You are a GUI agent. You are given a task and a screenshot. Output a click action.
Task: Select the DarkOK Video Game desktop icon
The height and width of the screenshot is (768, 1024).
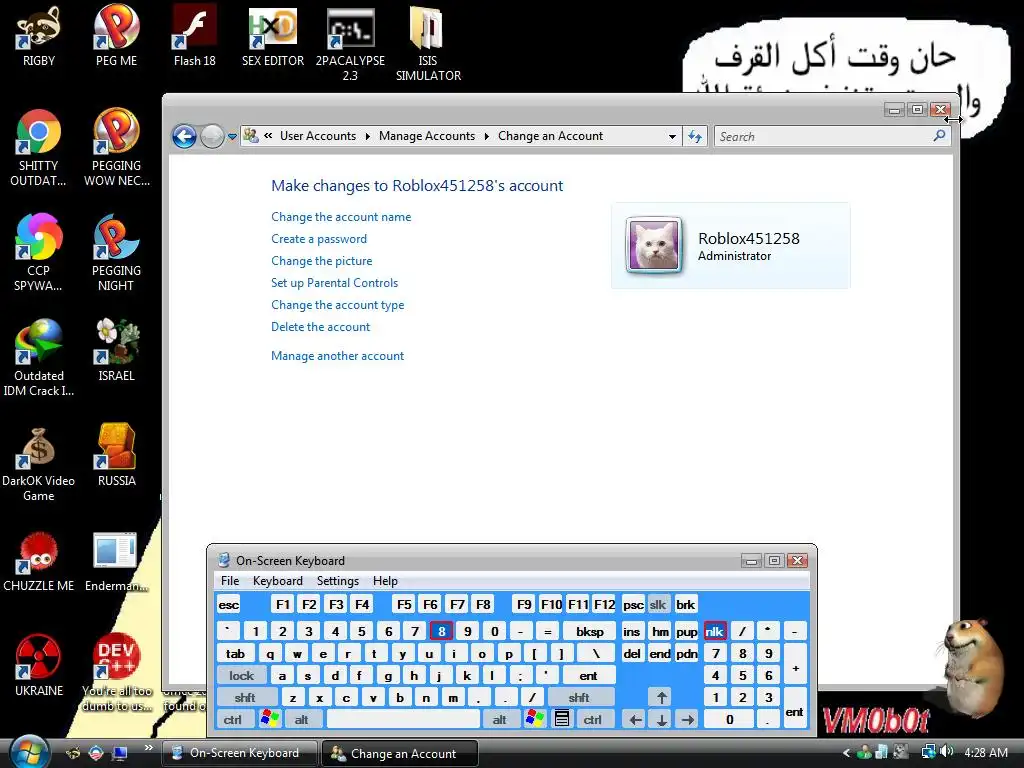39,464
